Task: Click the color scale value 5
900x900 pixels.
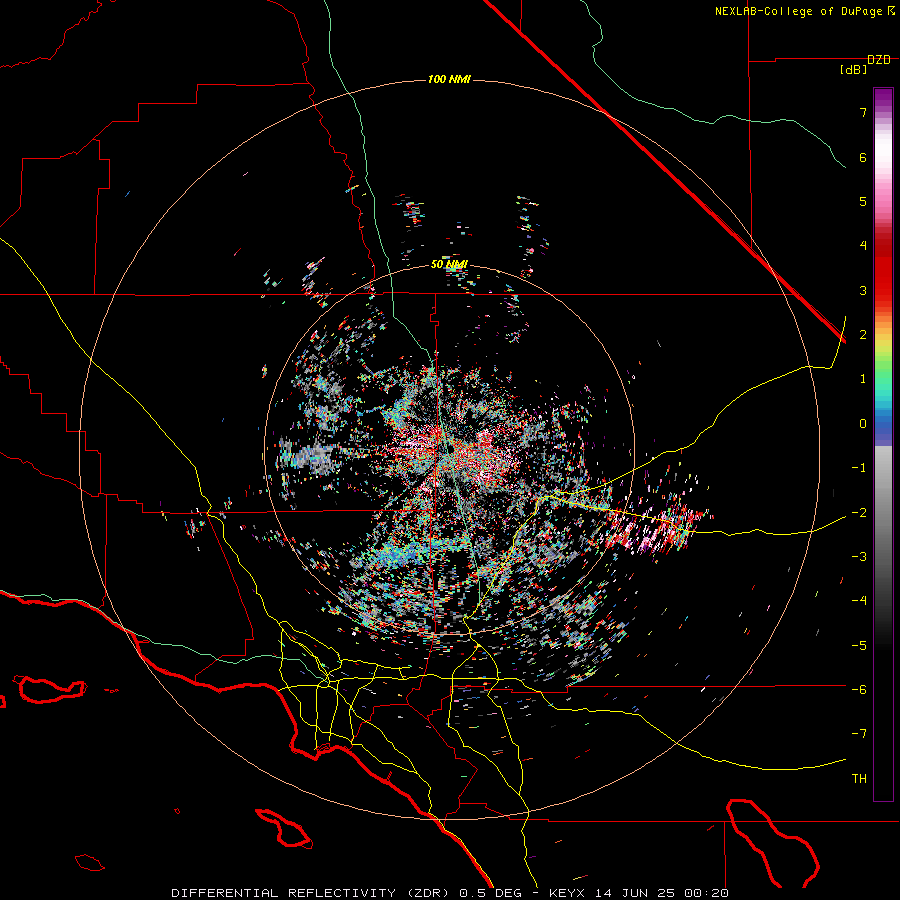Action: coord(863,201)
